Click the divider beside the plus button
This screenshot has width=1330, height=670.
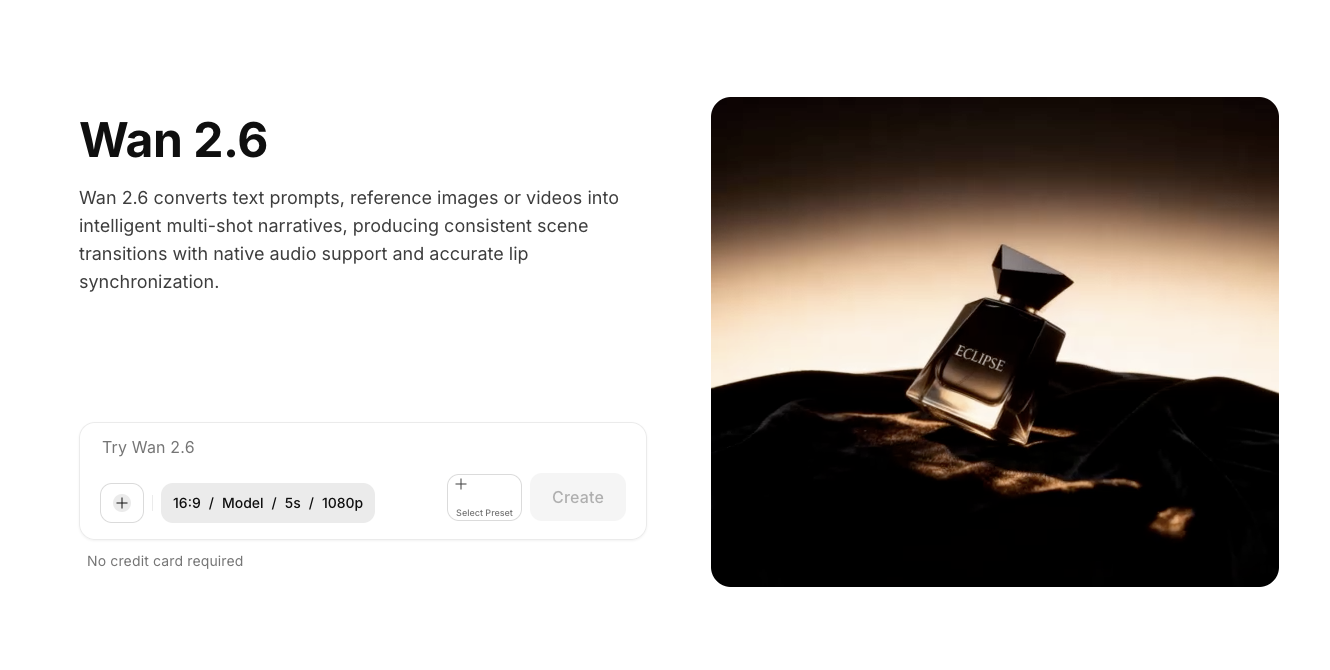point(153,503)
